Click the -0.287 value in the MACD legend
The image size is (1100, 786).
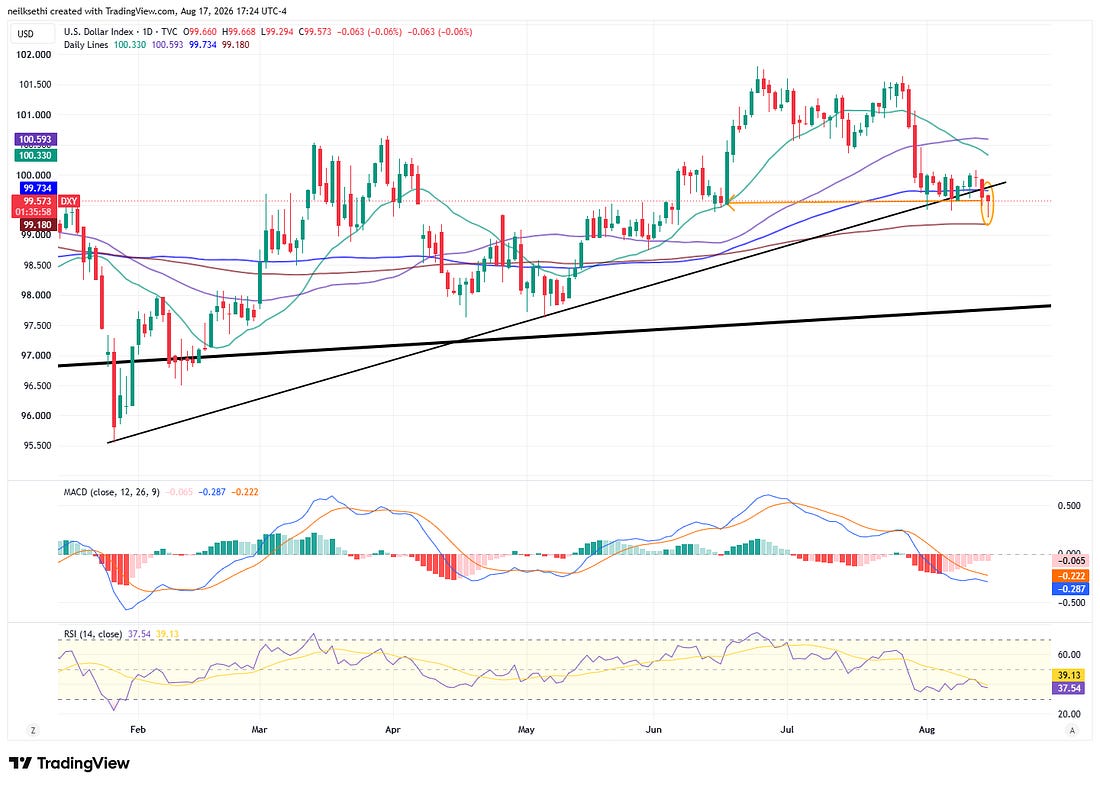tap(213, 492)
